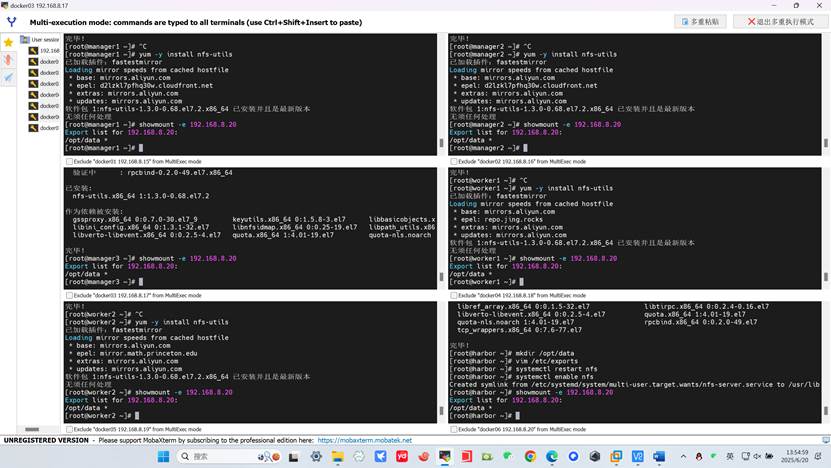Open the dark cube app in taskbar
Image resolution: width=831 pixels, height=468 pixels.
coord(595,456)
